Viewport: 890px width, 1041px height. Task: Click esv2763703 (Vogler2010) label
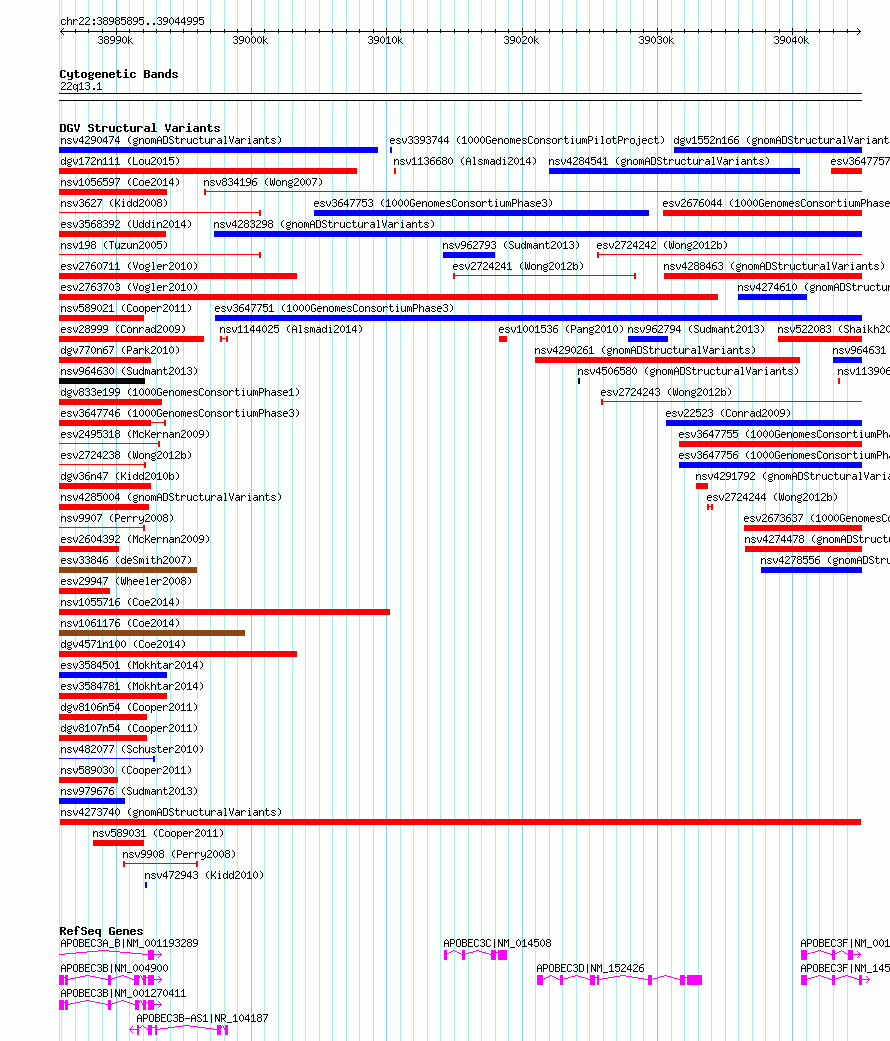(x=129, y=287)
